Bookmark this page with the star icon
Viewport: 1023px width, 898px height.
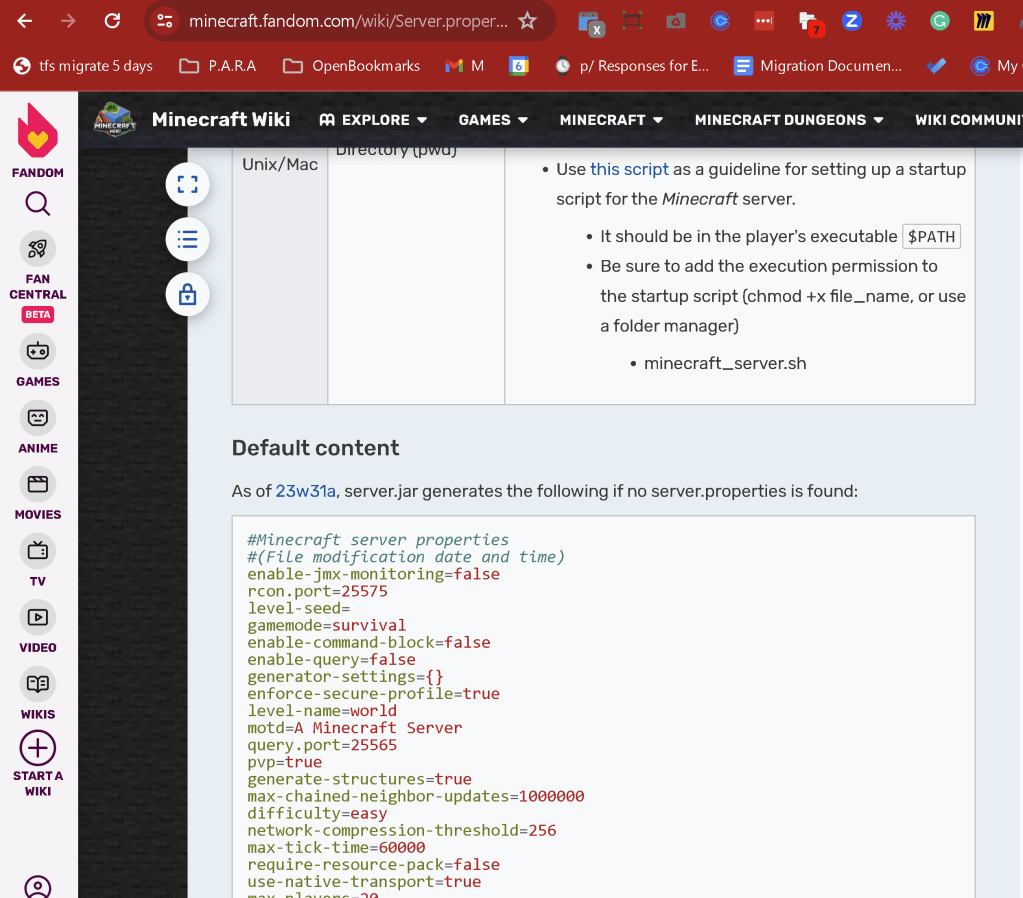click(x=527, y=21)
